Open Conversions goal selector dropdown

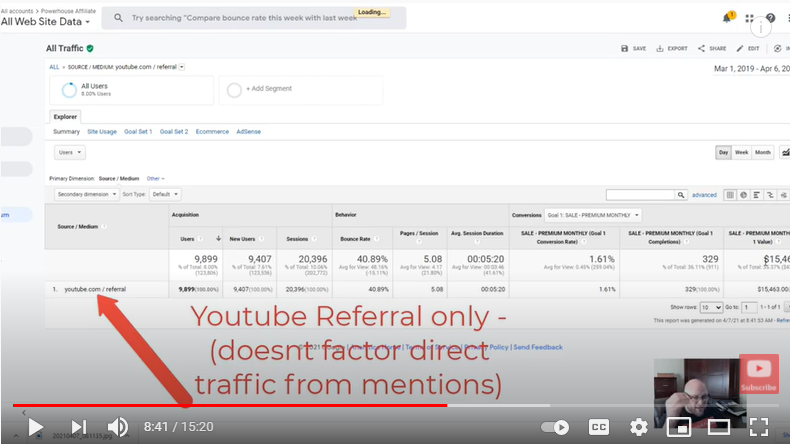[592, 215]
